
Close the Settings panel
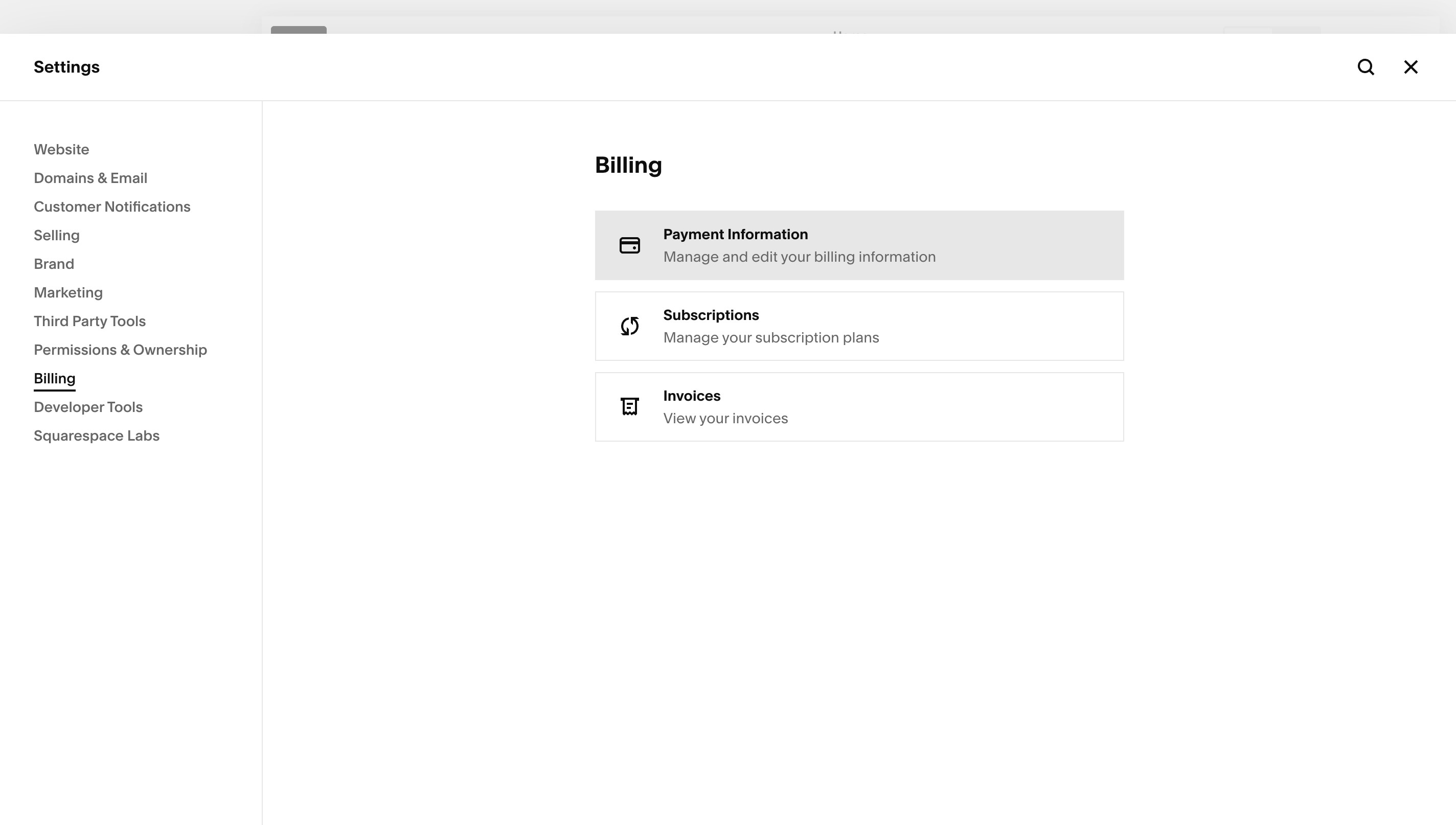point(1410,67)
